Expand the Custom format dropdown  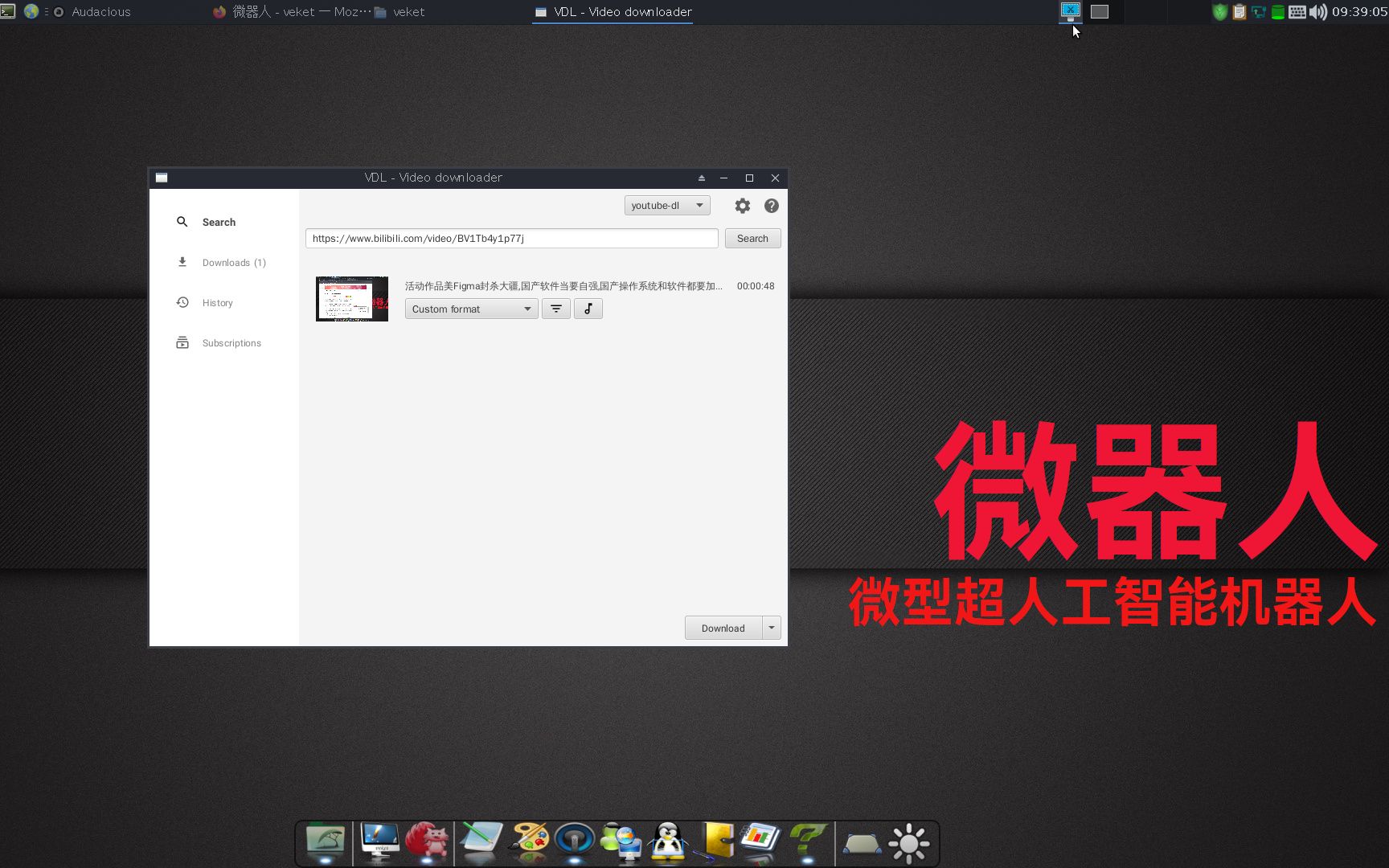pos(471,309)
